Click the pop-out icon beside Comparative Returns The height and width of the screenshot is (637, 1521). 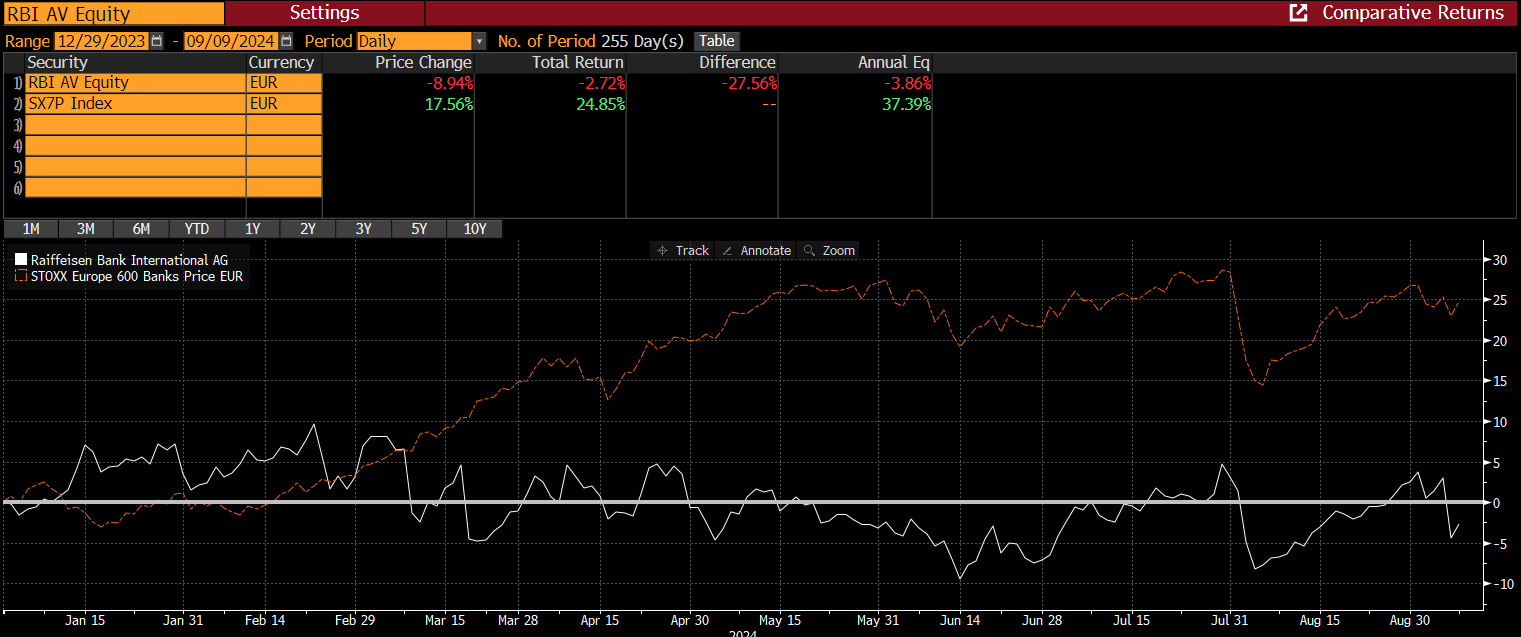1299,13
